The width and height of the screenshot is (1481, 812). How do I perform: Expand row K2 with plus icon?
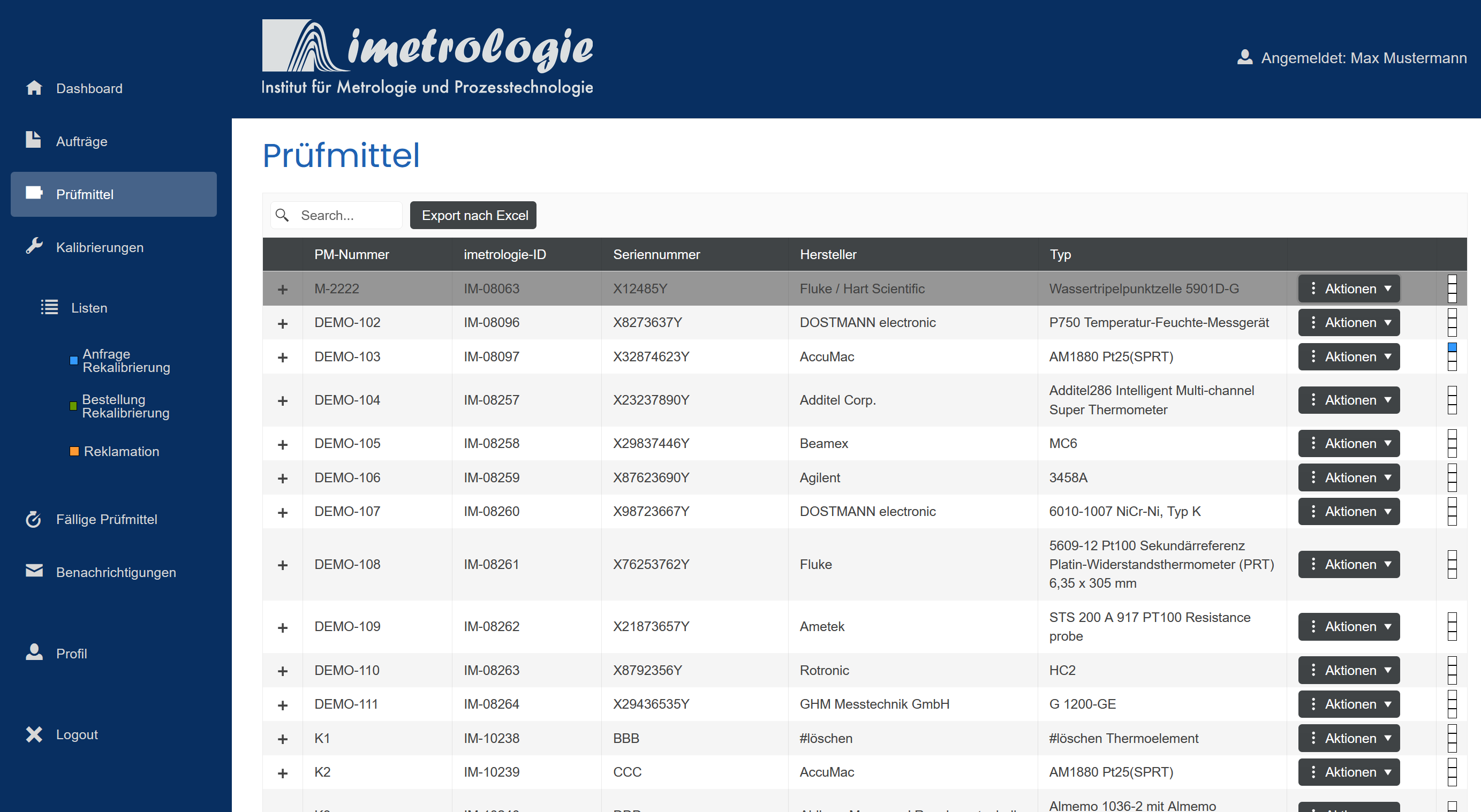pos(282,773)
